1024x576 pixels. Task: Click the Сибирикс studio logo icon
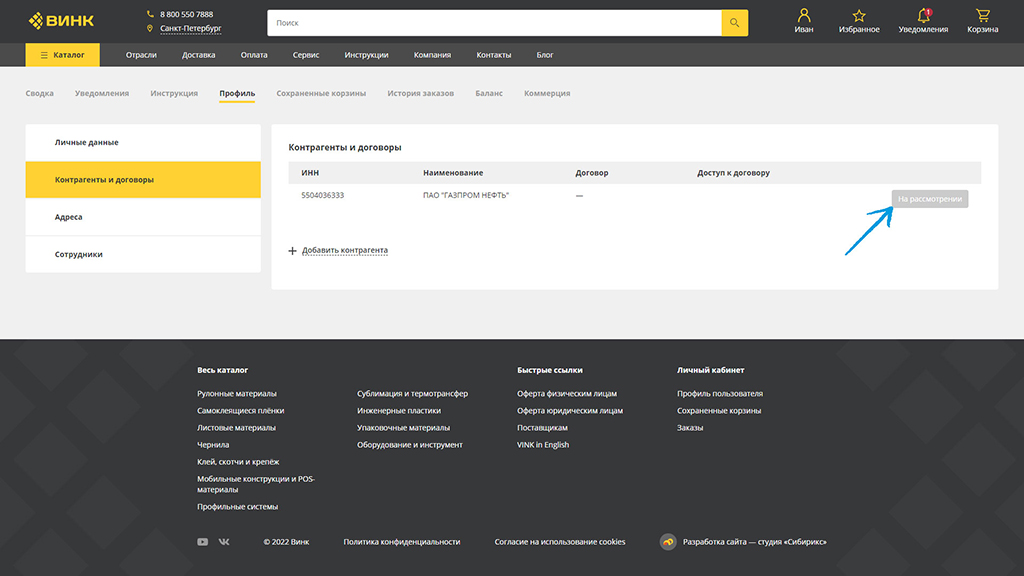point(667,542)
